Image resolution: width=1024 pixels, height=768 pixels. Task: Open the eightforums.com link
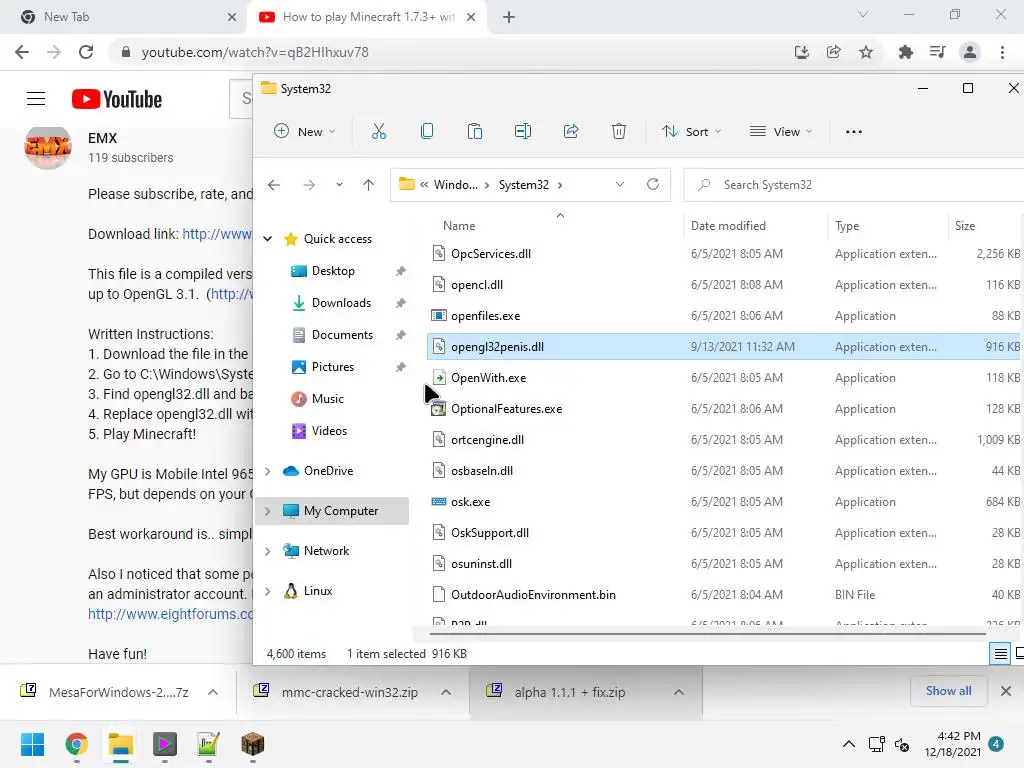(x=170, y=614)
